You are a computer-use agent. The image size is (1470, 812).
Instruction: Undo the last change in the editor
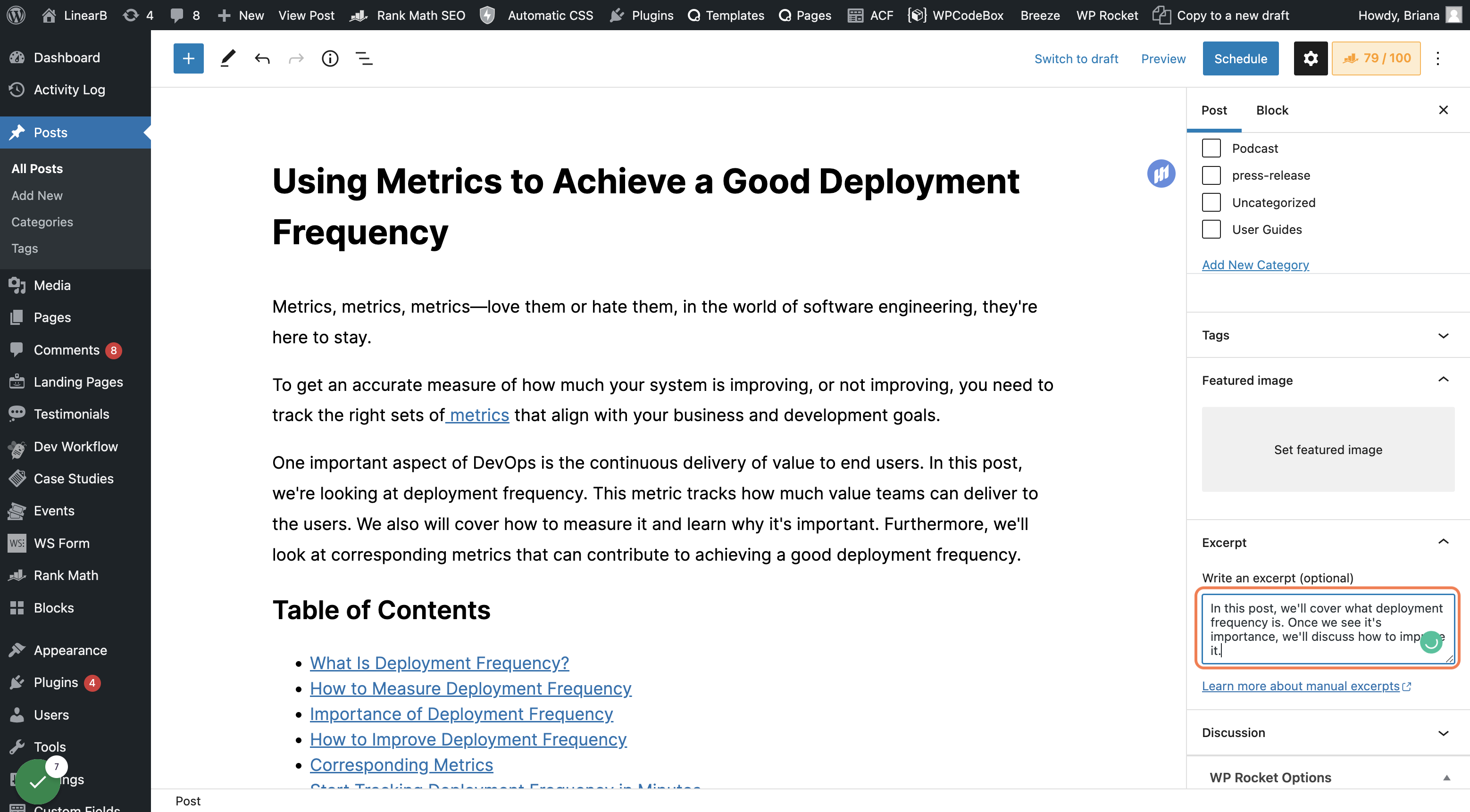coord(262,58)
